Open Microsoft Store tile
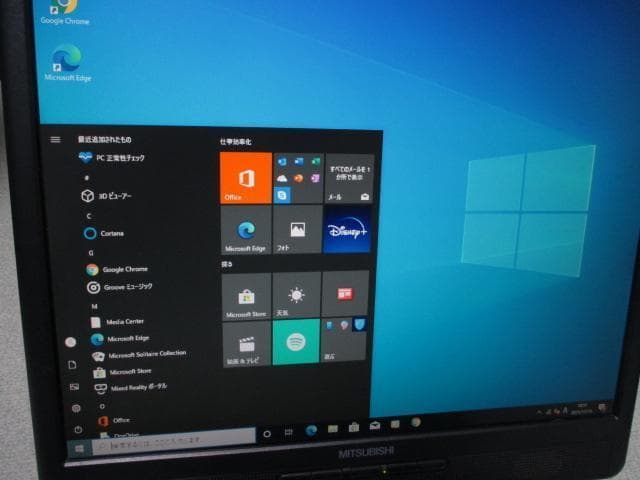The image size is (640, 480). coord(247,296)
